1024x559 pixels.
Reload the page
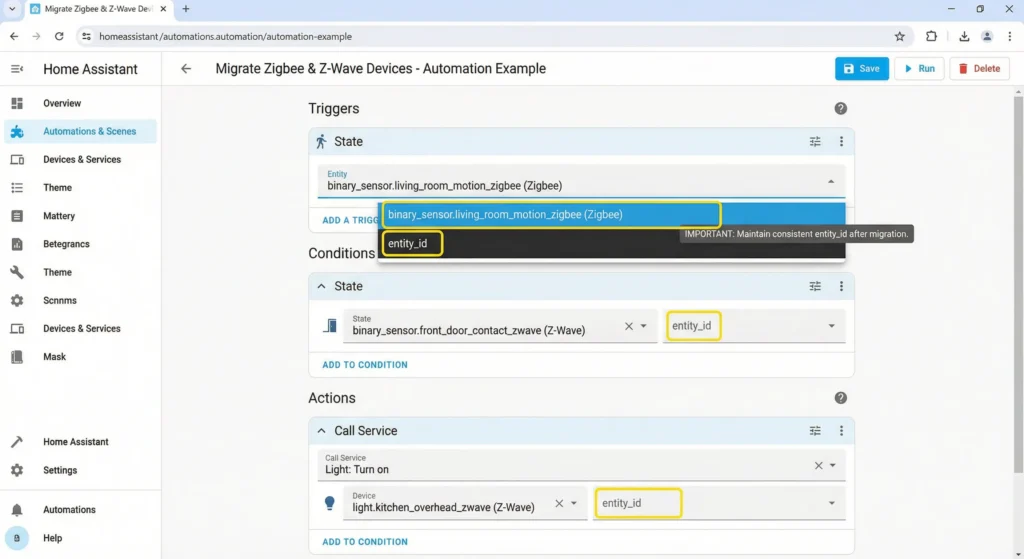click(59, 37)
